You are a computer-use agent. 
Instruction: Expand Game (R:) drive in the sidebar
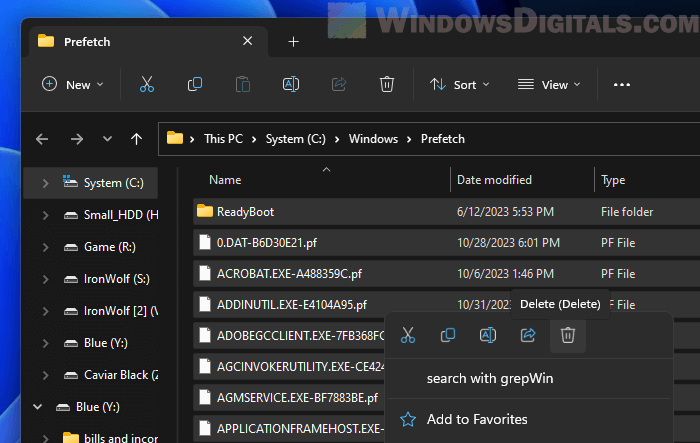click(x=45, y=247)
